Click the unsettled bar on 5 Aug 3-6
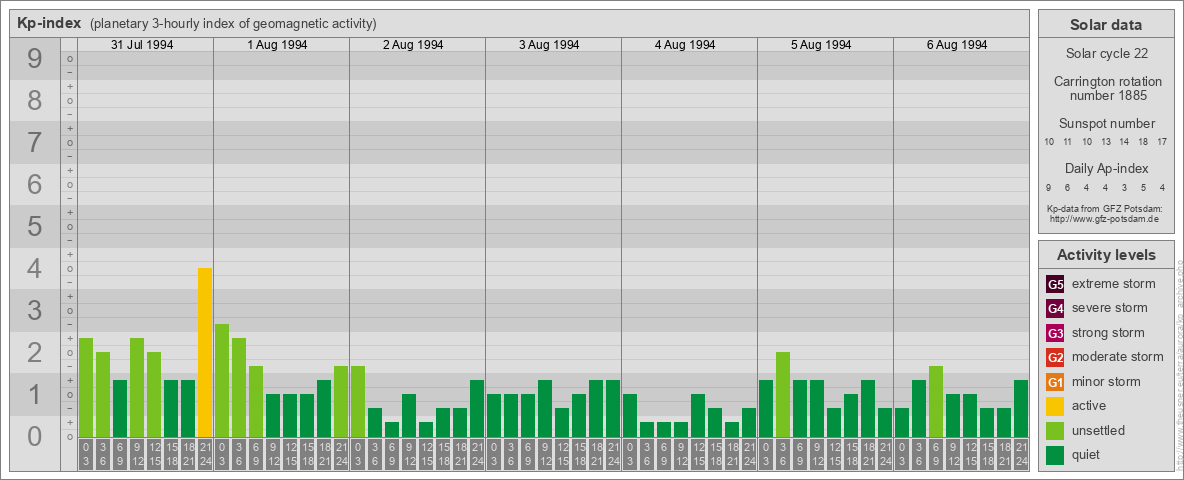Viewport: 1184px width, 480px height. (782, 394)
